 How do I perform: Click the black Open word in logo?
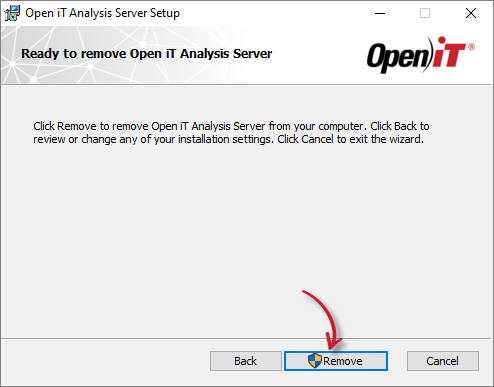coord(398,58)
